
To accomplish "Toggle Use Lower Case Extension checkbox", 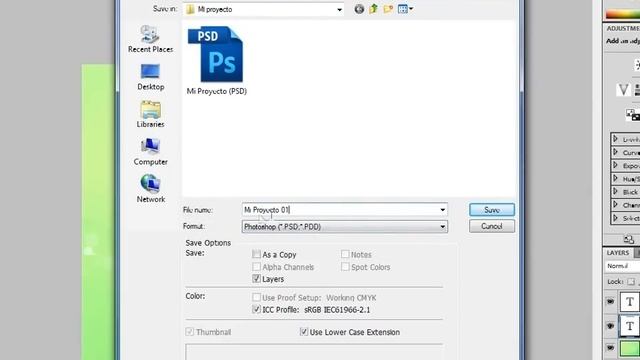I will 304,332.
